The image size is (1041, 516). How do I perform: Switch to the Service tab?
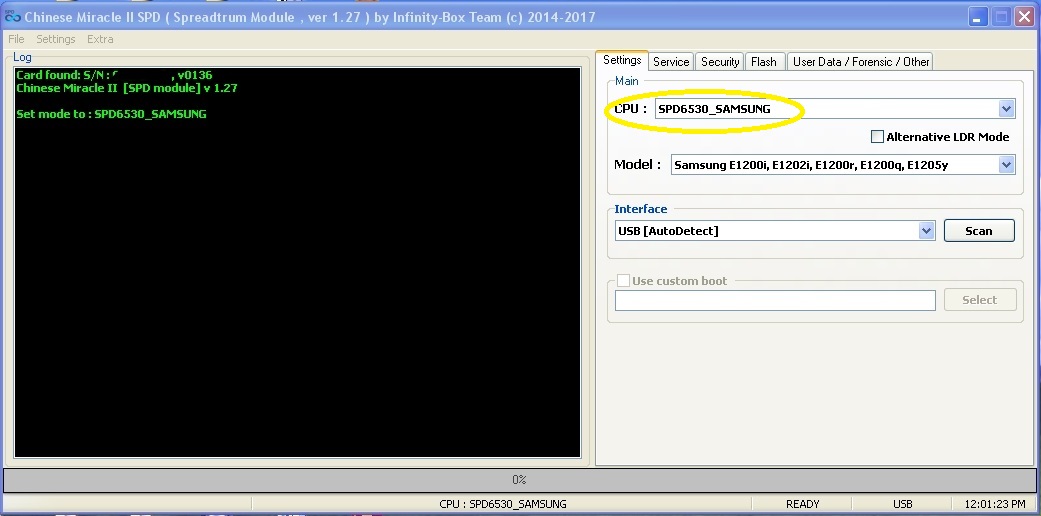(671, 62)
